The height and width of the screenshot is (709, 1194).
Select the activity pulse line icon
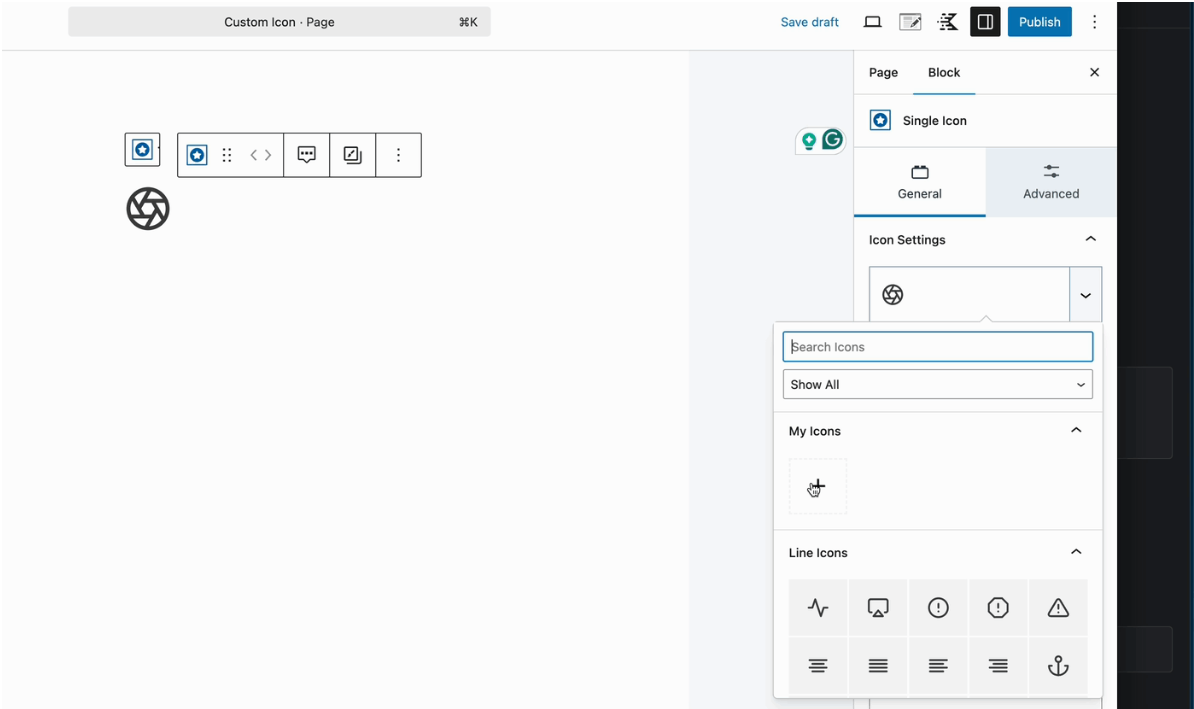pyautogui.click(x=818, y=607)
